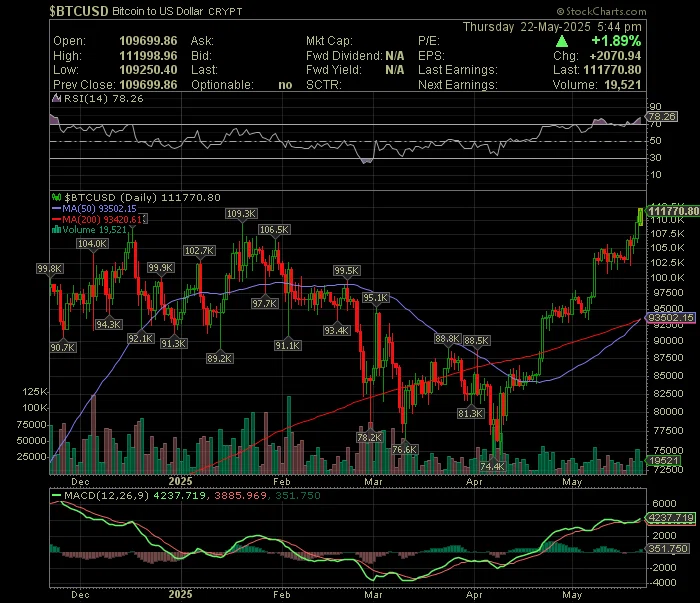Click the header Last value 111770.80
Viewport: 700px width, 603px height.
tap(612, 70)
